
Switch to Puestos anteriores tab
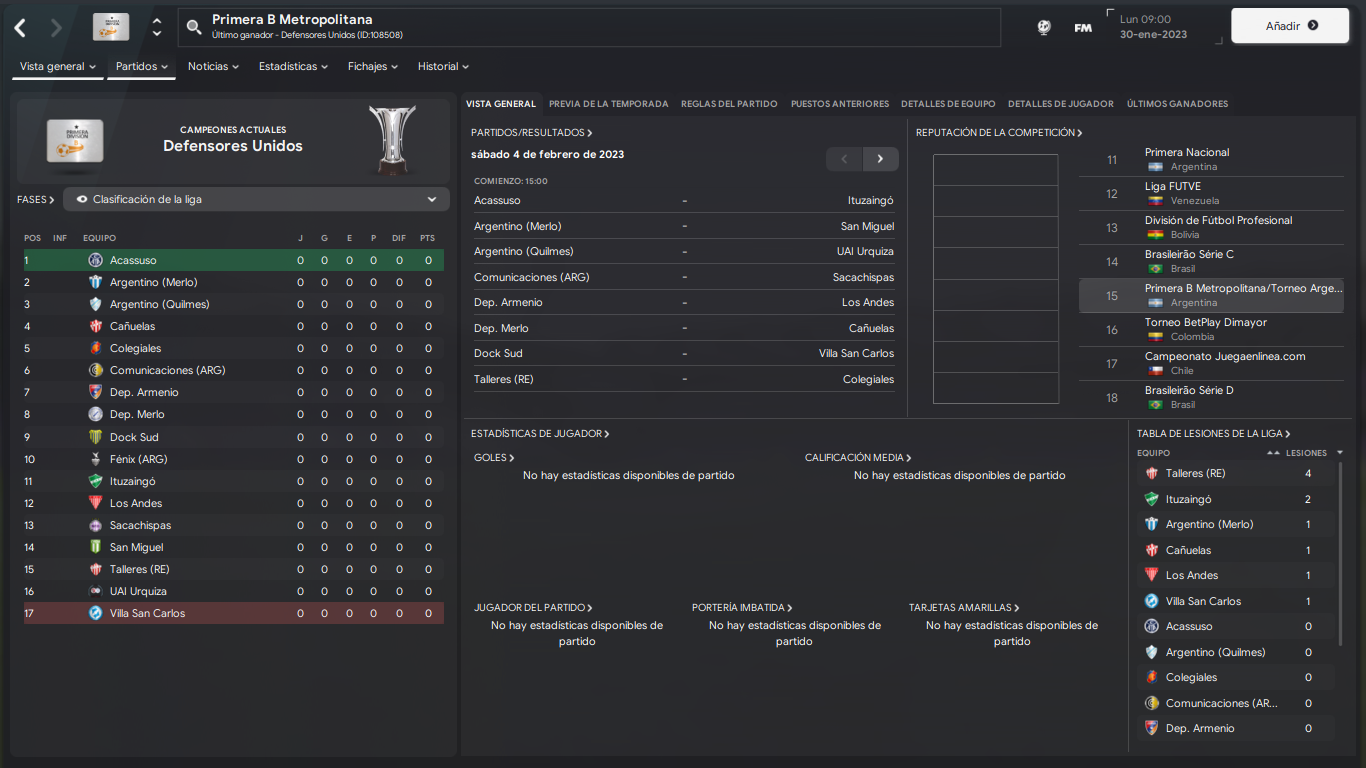[839, 104]
